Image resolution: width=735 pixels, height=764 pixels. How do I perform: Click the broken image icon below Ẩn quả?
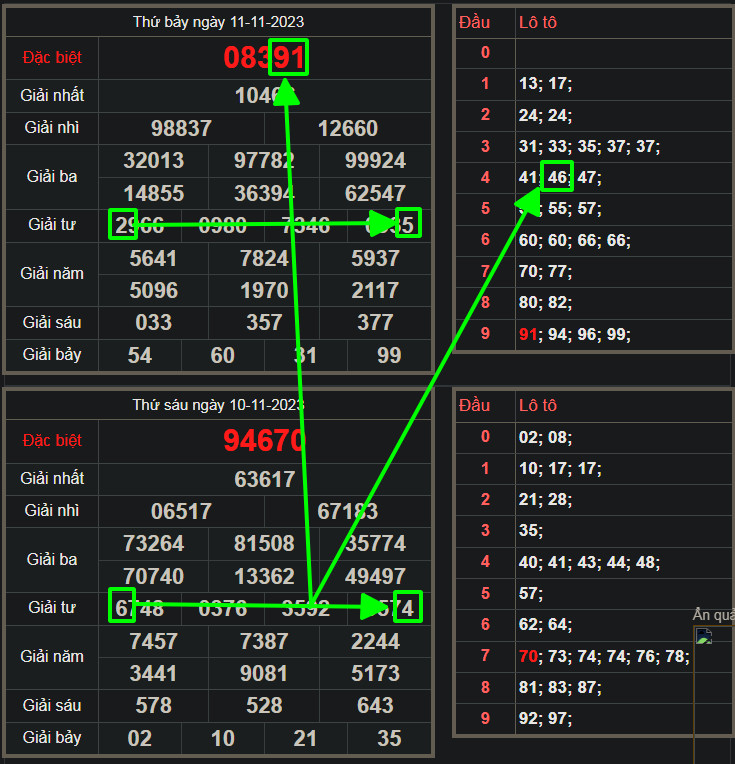pos(705,637)
